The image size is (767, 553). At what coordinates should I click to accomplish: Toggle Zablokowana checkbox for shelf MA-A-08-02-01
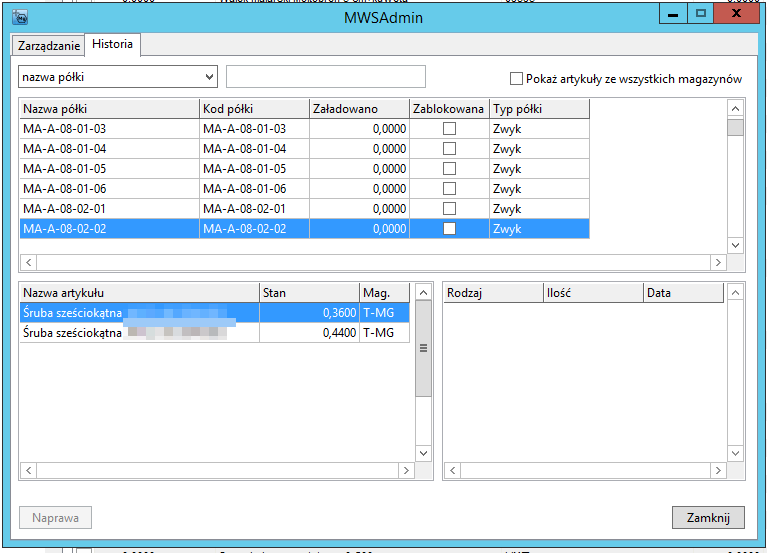[449, 209]
